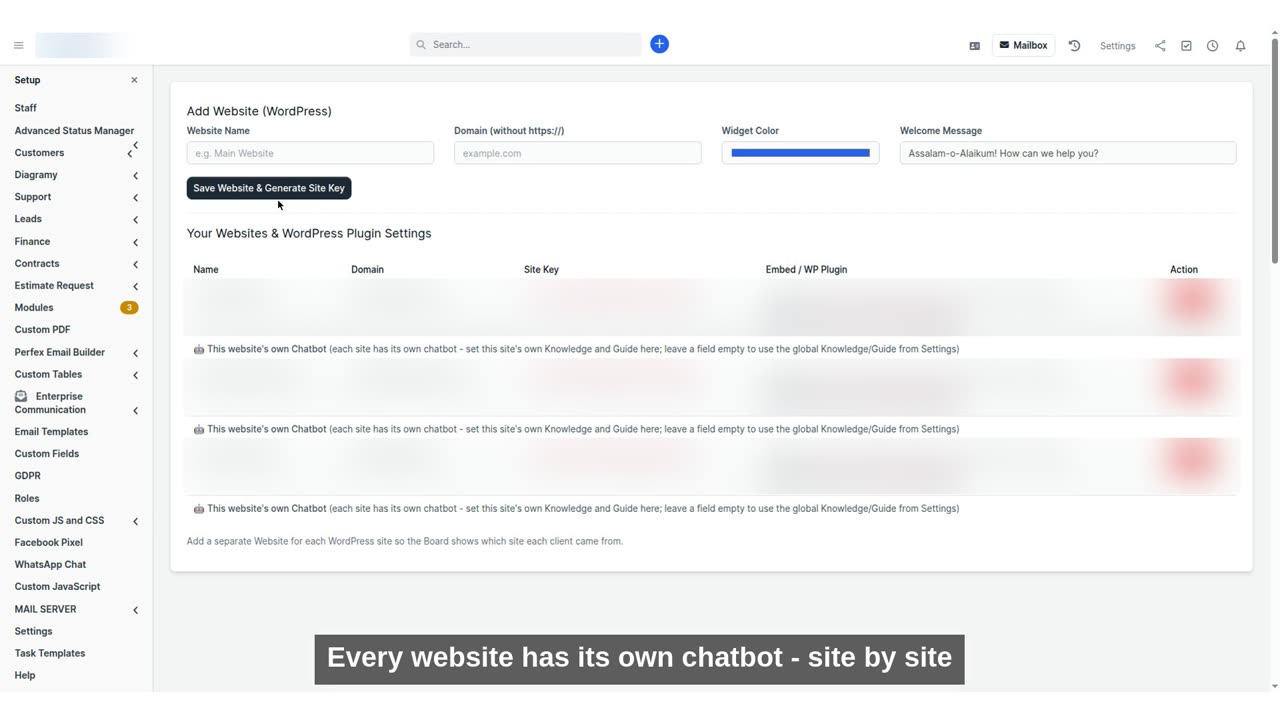Click the Welcome Message input field
This screenshot has height=720, width=1280.
coord(1068,153)
